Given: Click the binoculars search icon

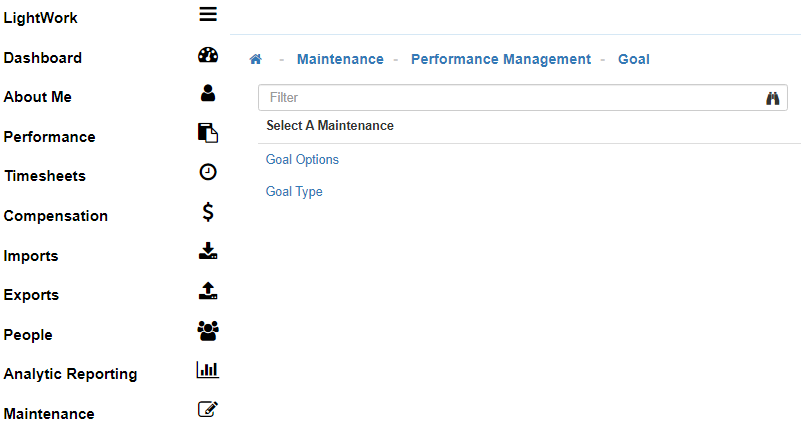Looking at the screenshot, I should click(x=772, y=98).
